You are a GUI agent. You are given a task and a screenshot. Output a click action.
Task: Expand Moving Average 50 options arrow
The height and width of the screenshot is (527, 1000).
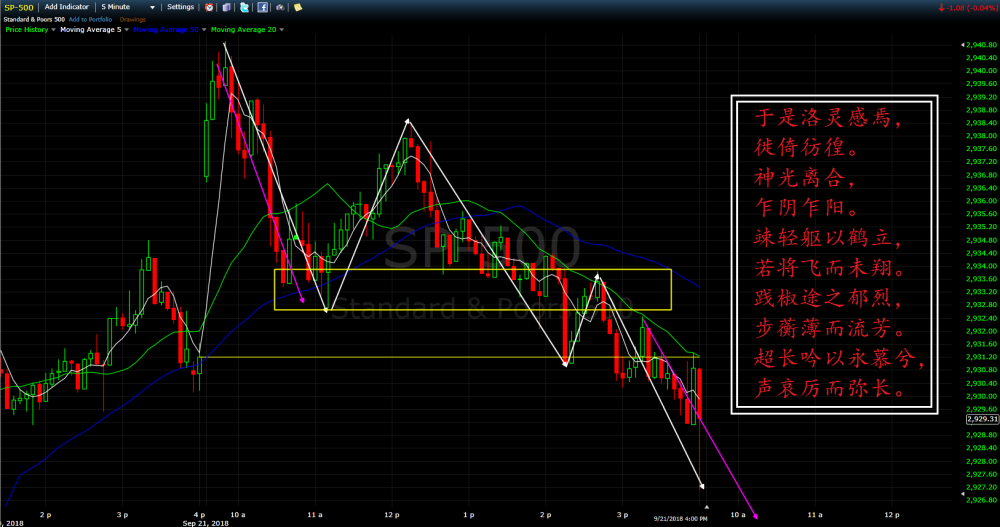tap(205, 30)
